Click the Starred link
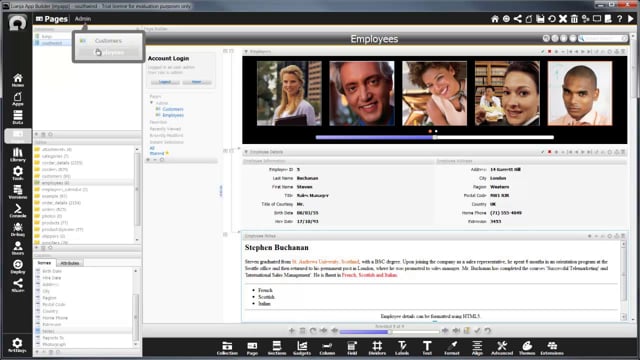 click(x=157, y=153)
